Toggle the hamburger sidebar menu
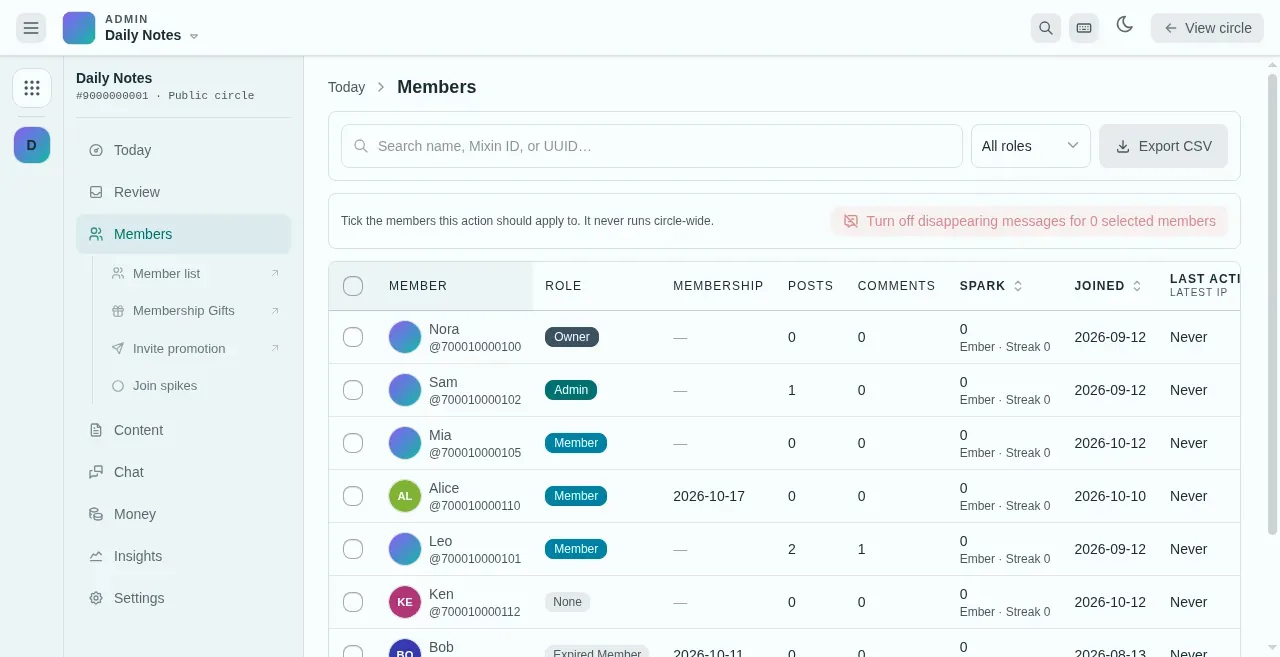Screen dimensions: 1280x657 pyautogui.click(x=31, y=28)
